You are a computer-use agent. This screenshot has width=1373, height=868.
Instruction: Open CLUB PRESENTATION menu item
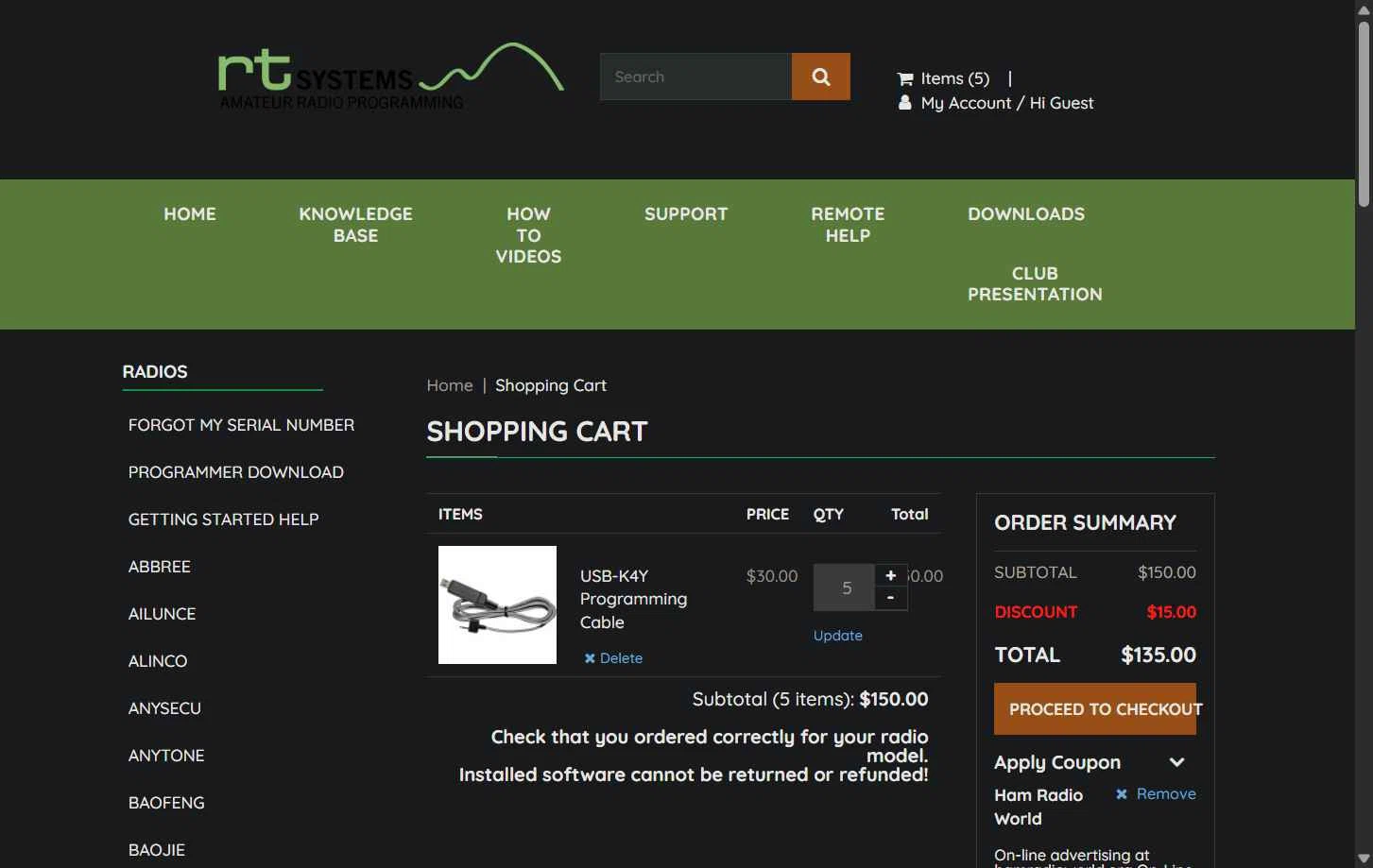pos(1035,283)
